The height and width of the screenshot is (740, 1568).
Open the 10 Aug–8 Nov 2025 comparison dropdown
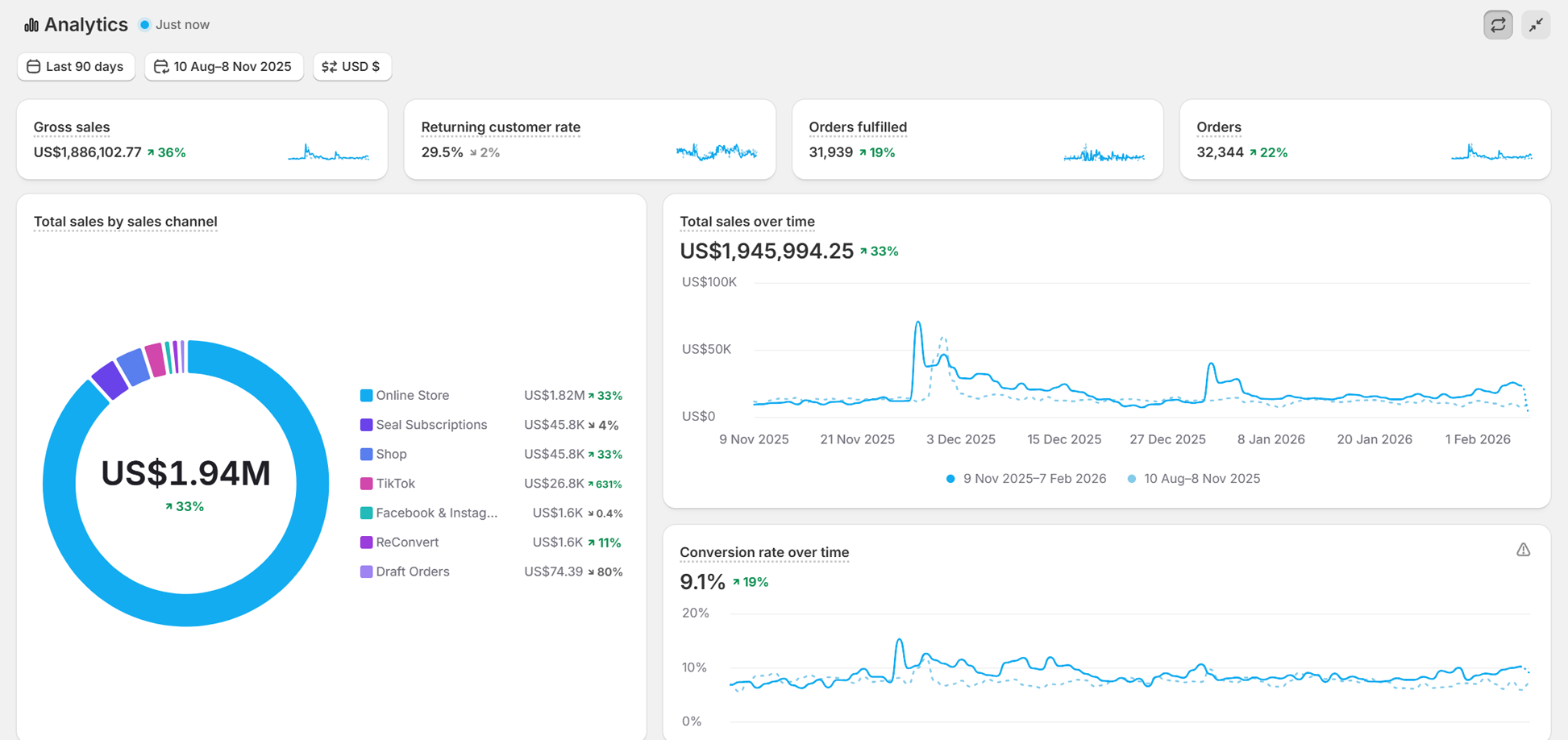(x=223, y=67)
